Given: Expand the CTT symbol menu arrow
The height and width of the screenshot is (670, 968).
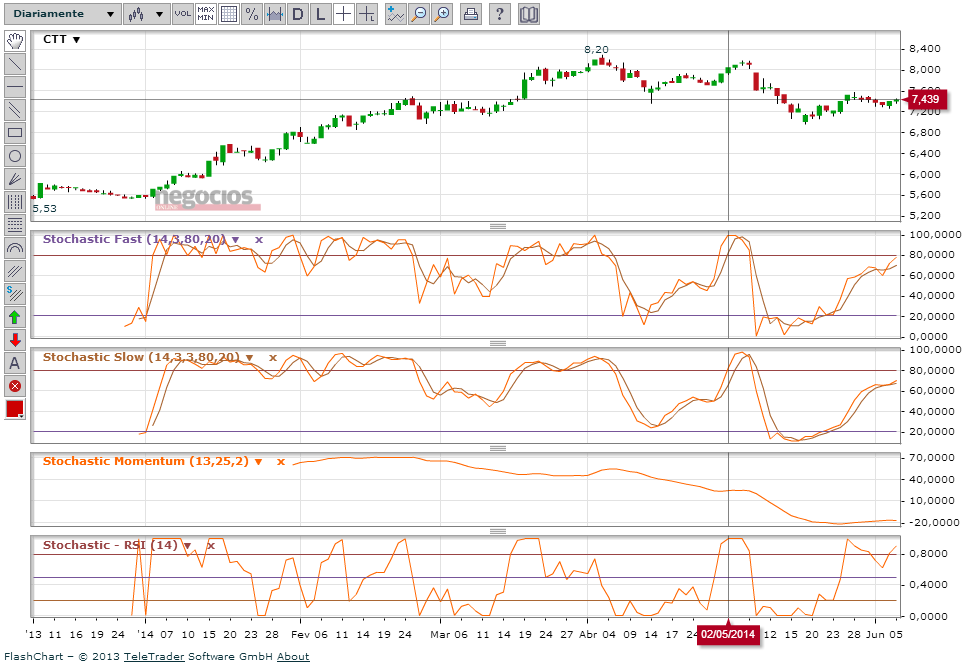Looking at the screenshot, I should tap(76, 40).
